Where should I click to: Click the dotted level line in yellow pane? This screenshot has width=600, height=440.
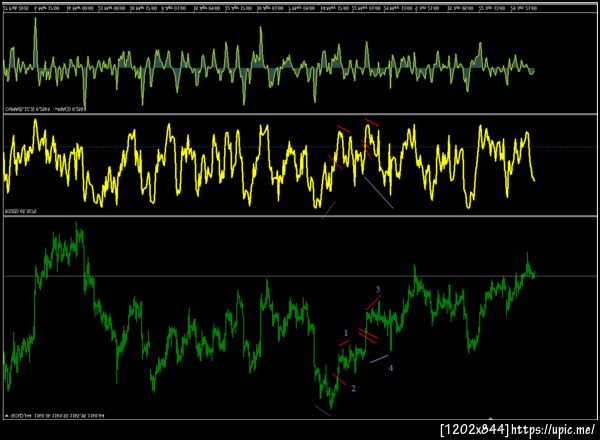tap(300, 147)
